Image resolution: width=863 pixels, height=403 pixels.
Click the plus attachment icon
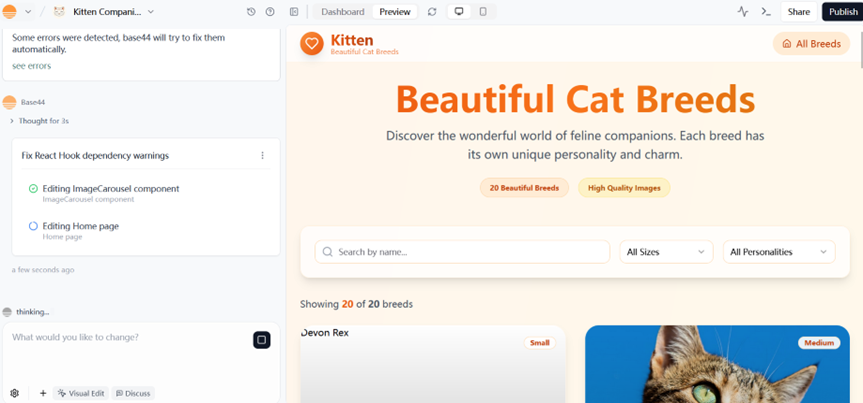[x=43, y=393]
